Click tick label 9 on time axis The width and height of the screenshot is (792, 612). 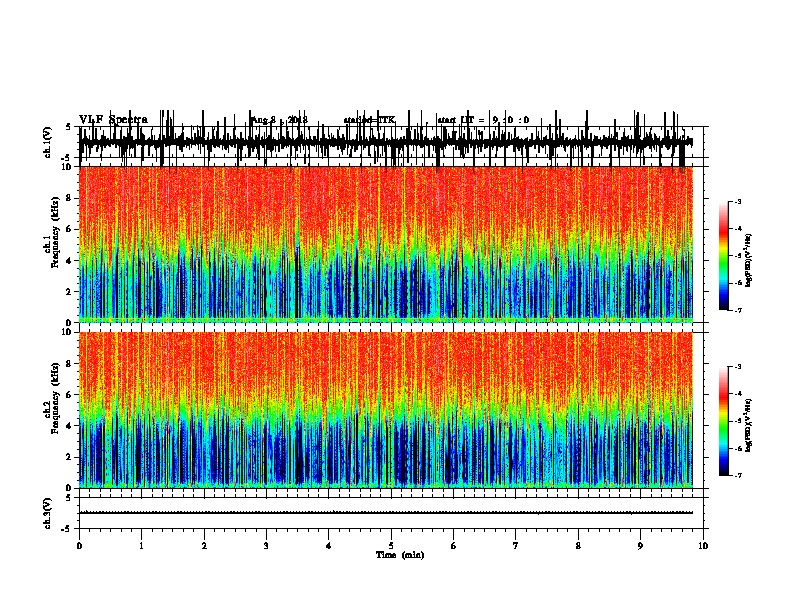coord(640,546)
